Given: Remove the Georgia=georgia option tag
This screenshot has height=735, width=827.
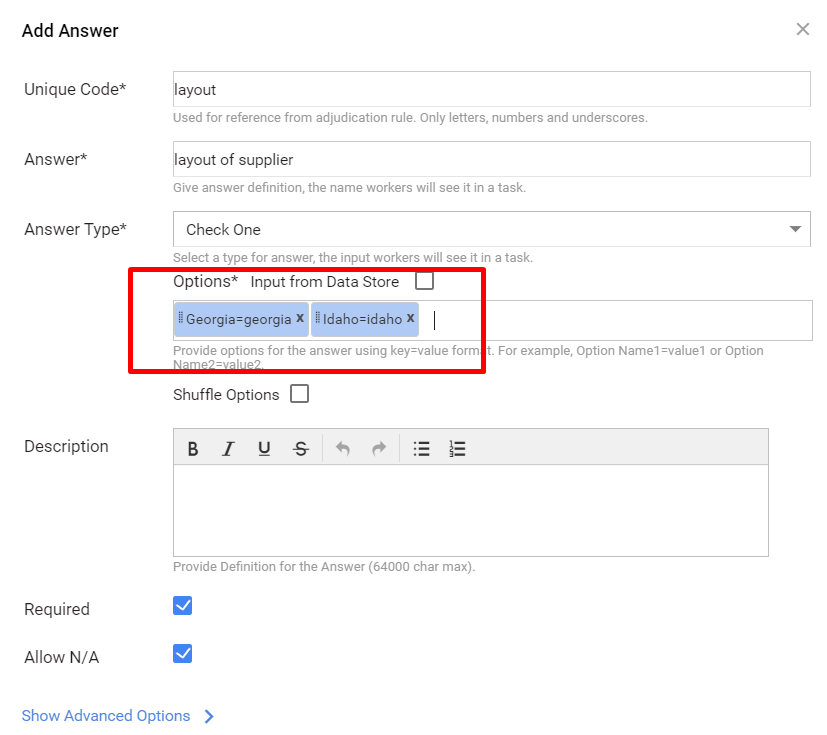Looking at the screenshot, I should click(300, 318).
